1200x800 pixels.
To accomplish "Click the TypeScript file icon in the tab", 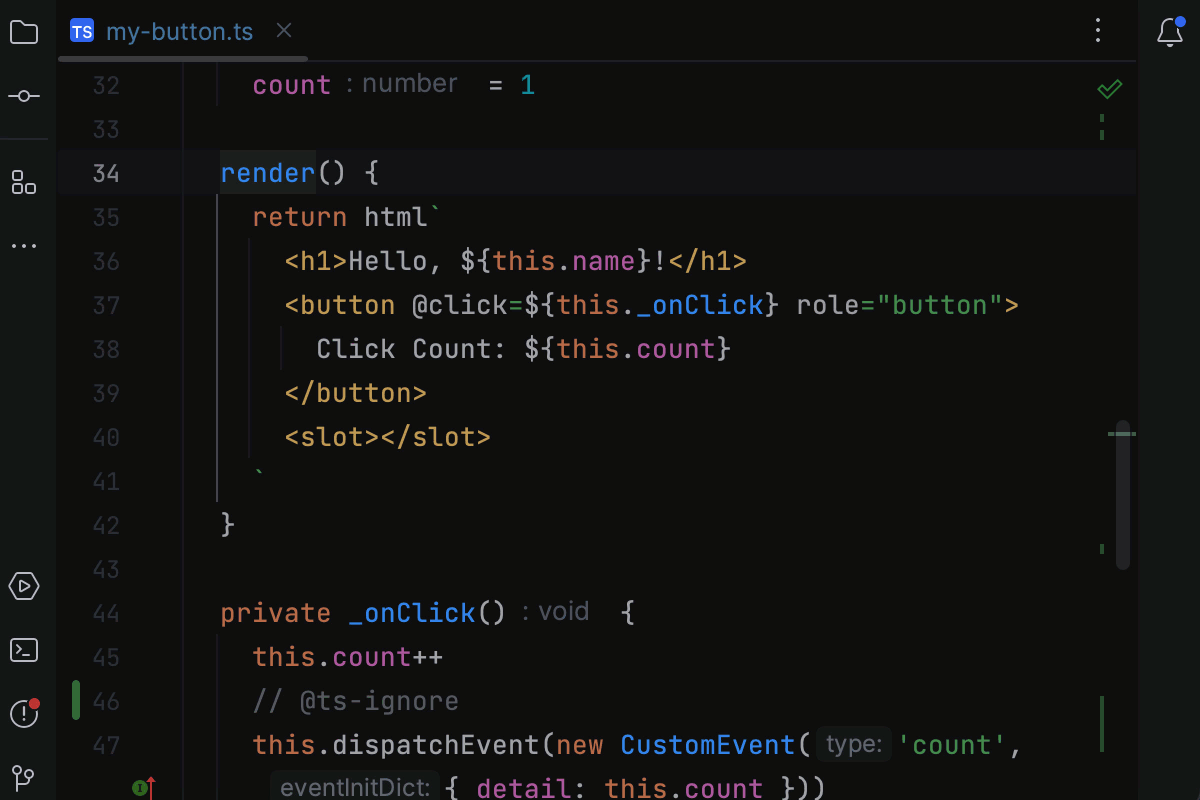I will click(x=81, y=31).
